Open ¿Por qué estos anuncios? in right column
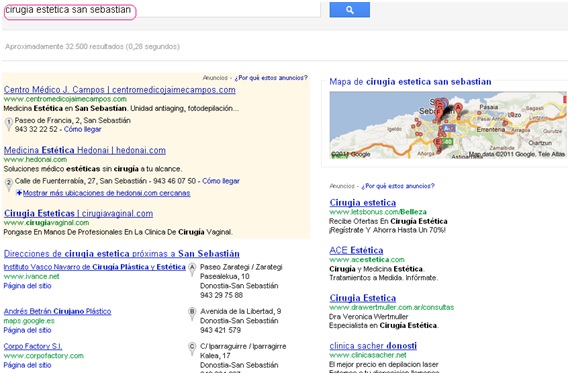 (398, 186)
